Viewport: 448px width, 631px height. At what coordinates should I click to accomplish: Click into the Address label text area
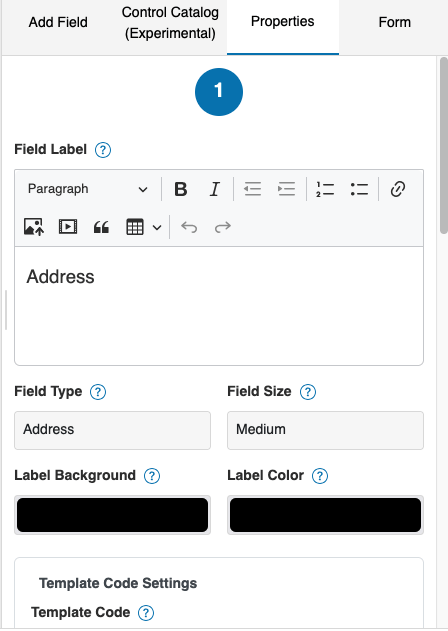click(x=219, y=306)
